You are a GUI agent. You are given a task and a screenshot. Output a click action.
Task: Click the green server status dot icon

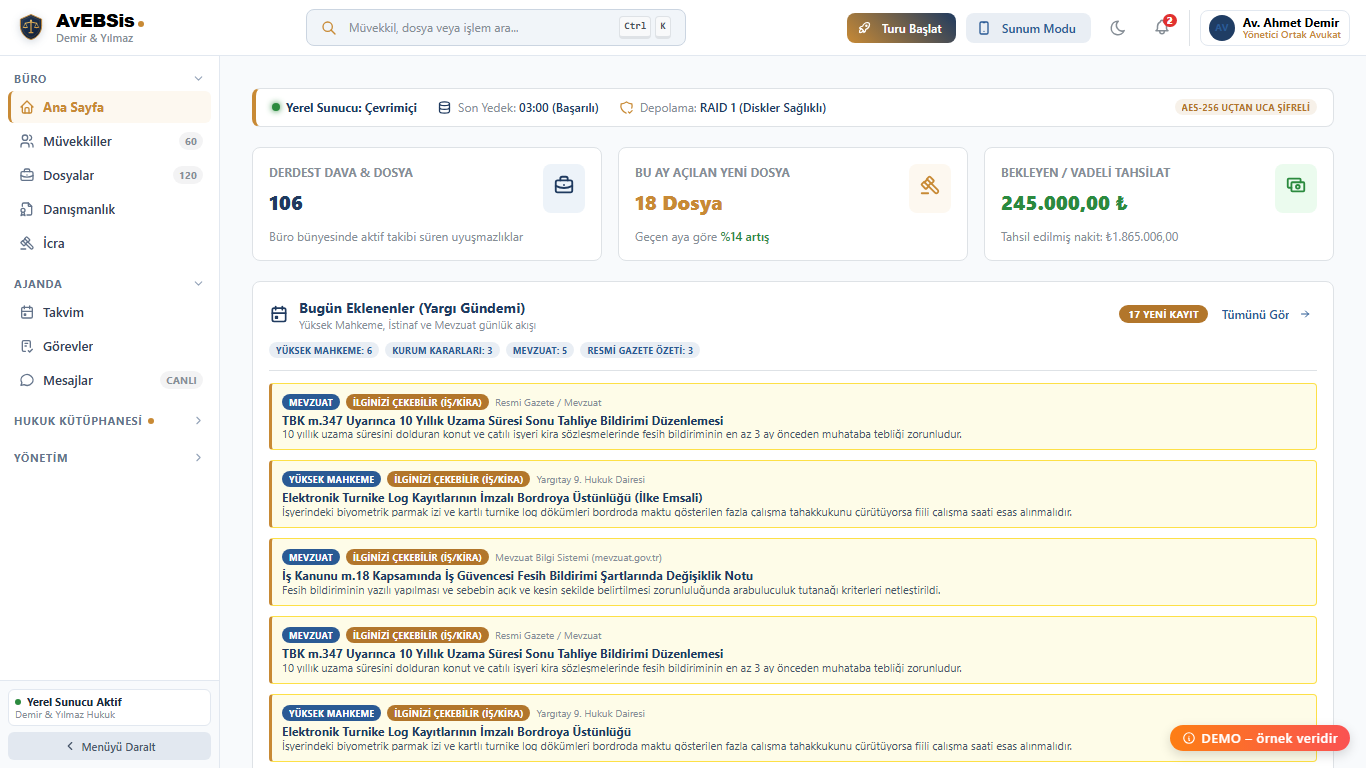click(x=276, y=107)
